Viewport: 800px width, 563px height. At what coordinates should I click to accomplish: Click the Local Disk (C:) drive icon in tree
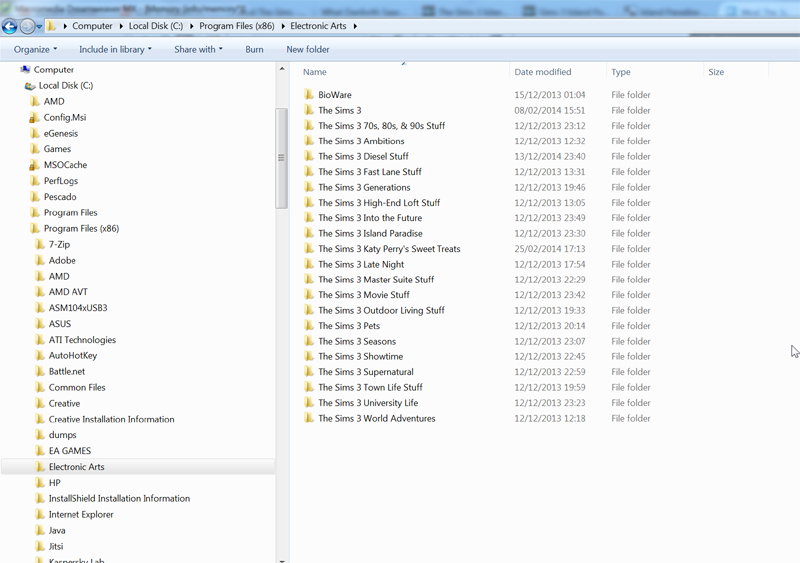[x=30, y=86]
